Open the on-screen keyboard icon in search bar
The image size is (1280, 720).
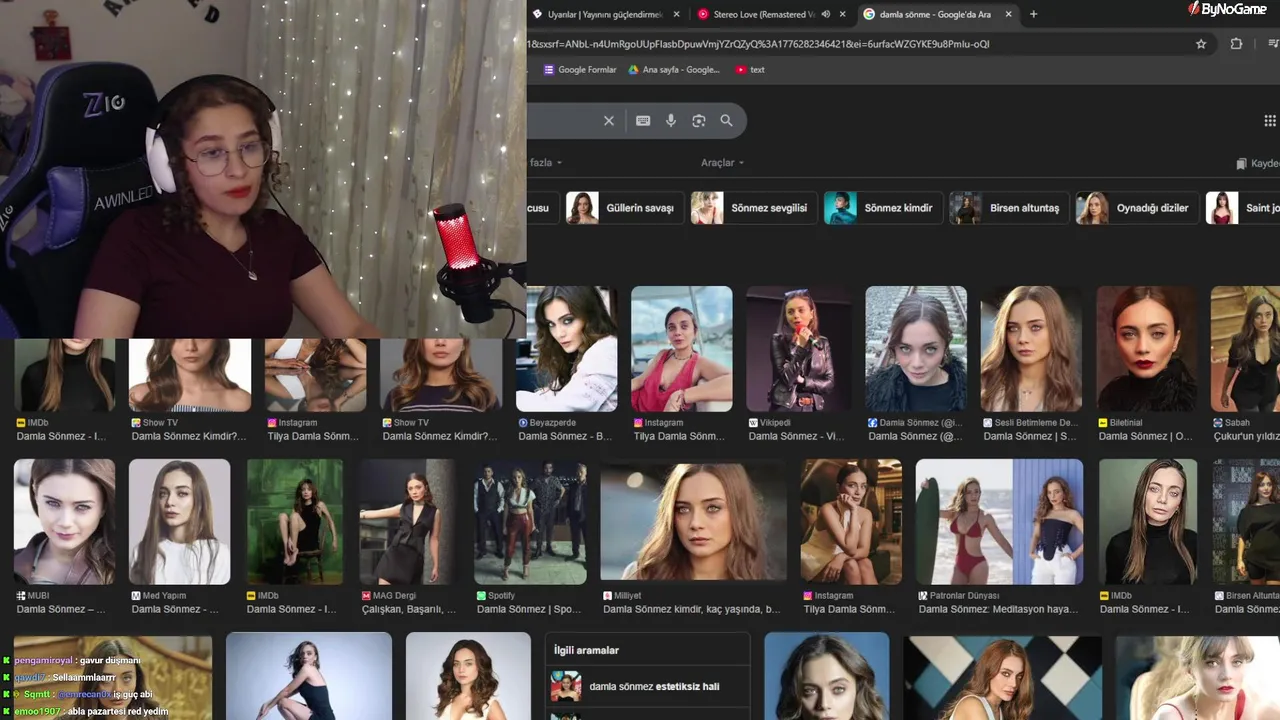tap(643, 121)
